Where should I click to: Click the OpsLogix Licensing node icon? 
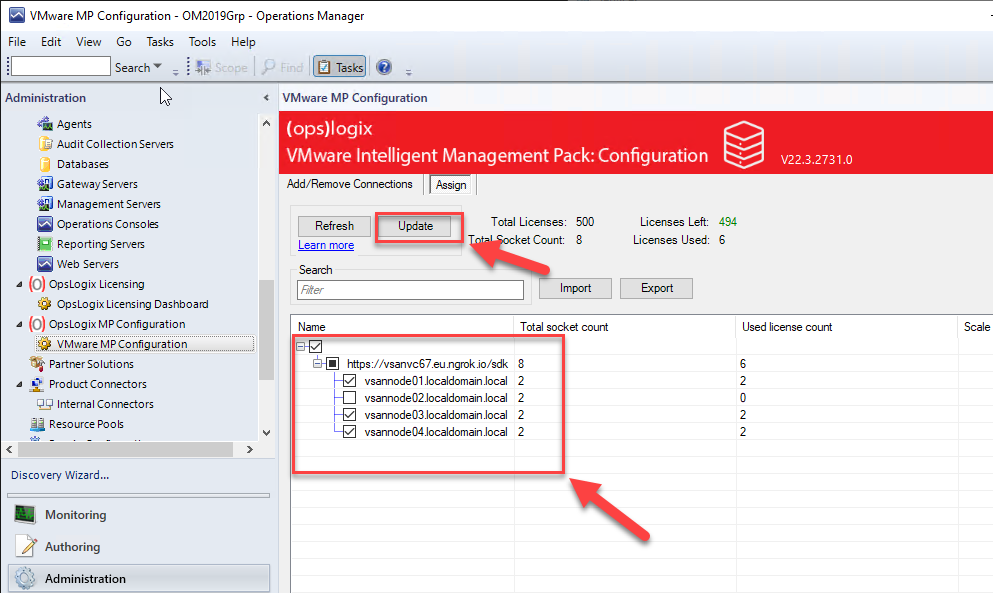tap(37, 284)
